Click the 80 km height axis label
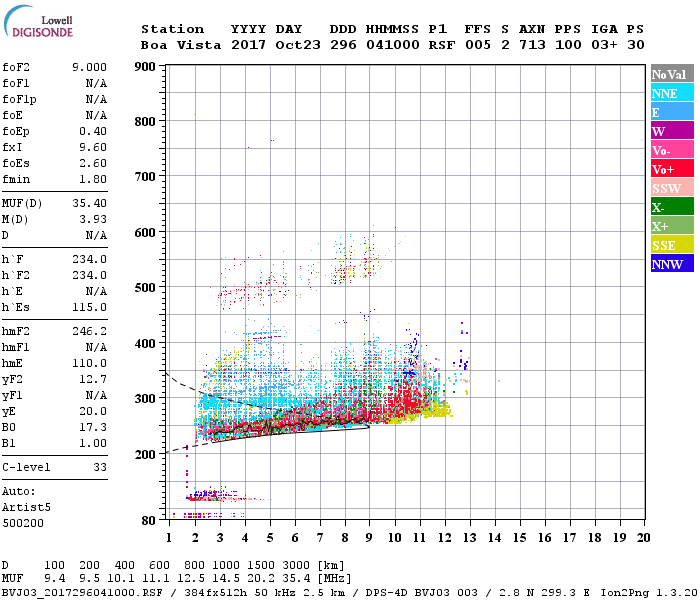This screenshot has width=700, height=600. (x=148, y=521)
